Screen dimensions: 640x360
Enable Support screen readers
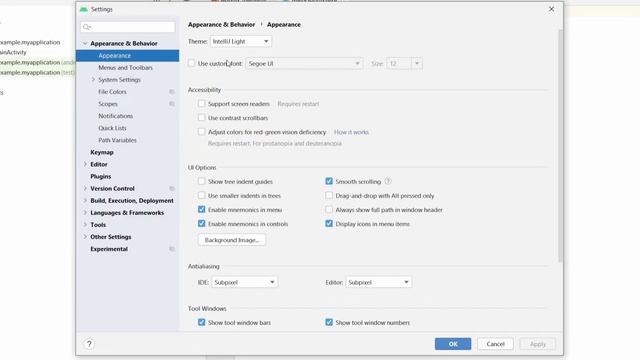click(x=201, y=104)
